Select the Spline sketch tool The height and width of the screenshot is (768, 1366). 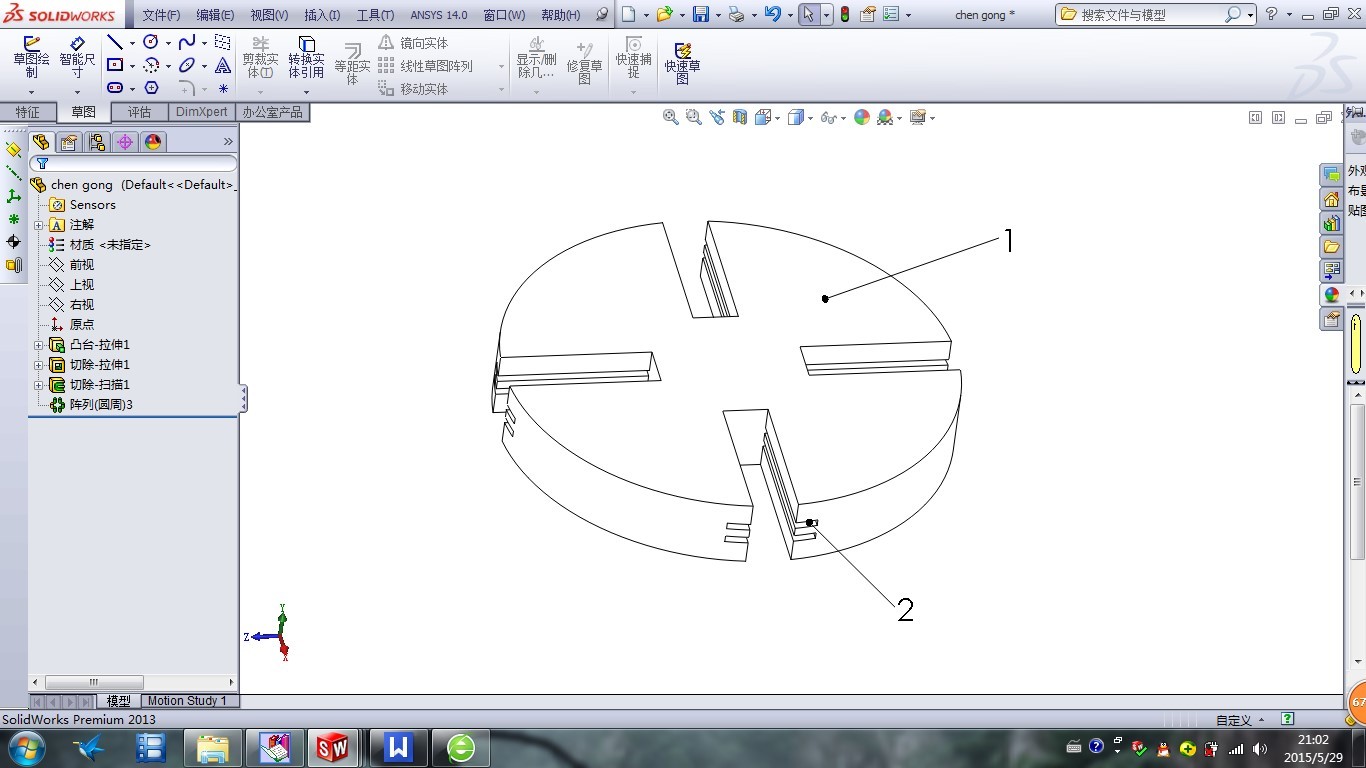coord(186,43)
